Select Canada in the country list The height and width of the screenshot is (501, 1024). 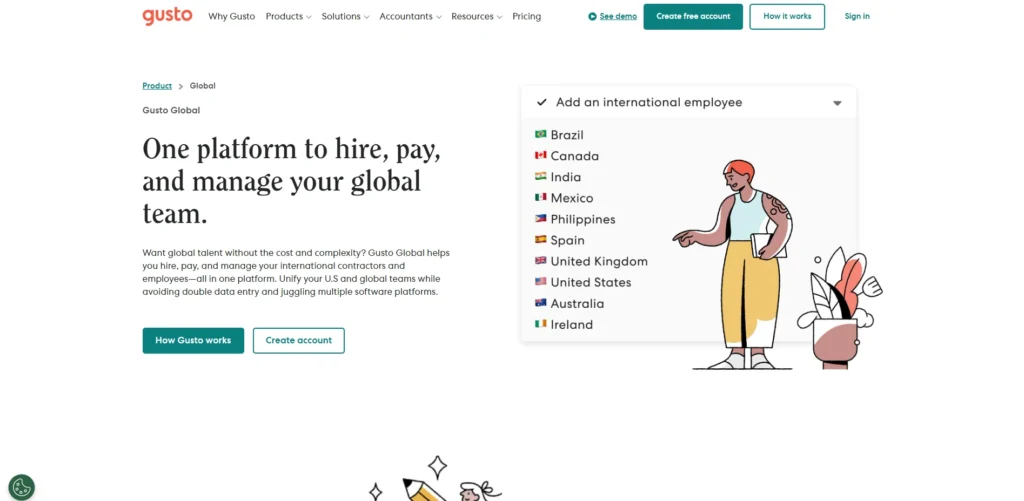coord(575,155)
